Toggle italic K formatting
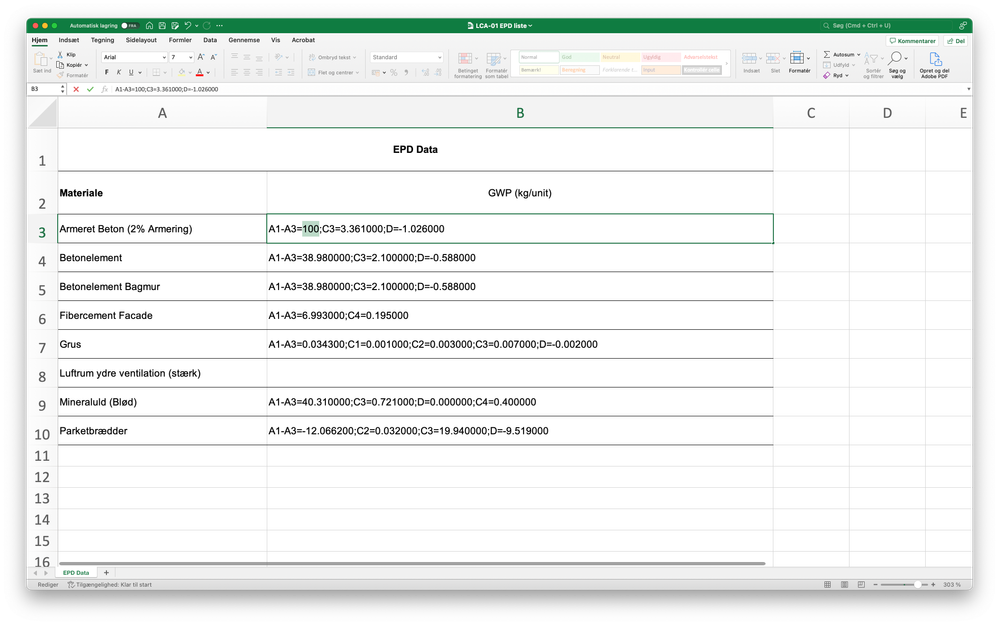 click(x=119, y=73)
